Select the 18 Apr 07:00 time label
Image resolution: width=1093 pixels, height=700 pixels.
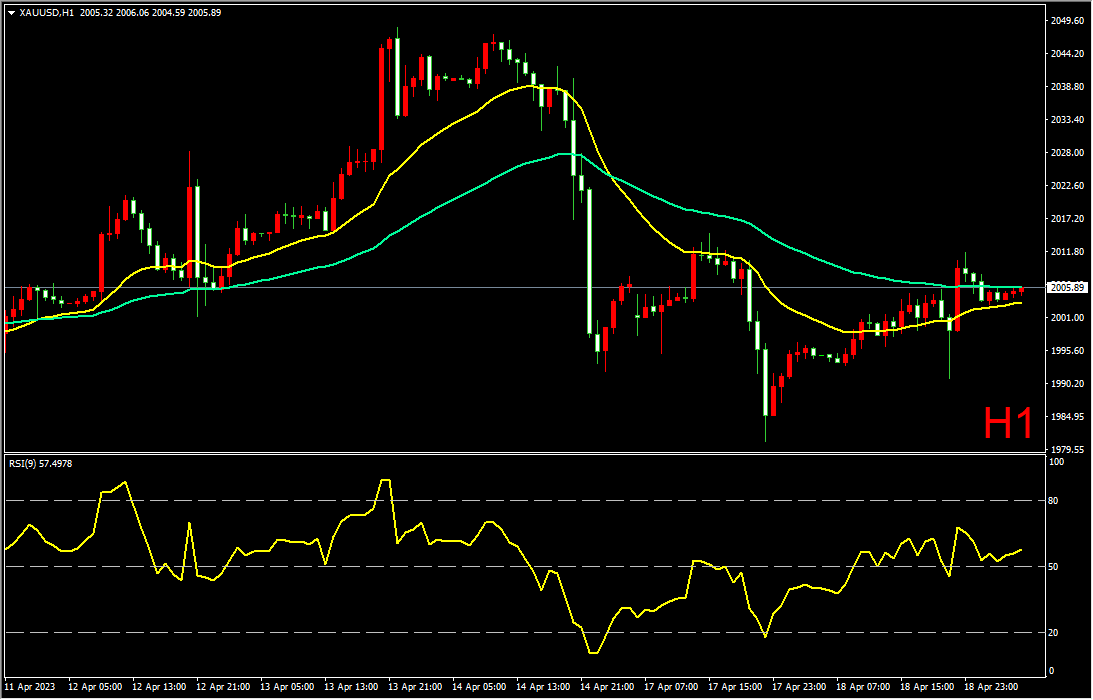pos(863,687)
